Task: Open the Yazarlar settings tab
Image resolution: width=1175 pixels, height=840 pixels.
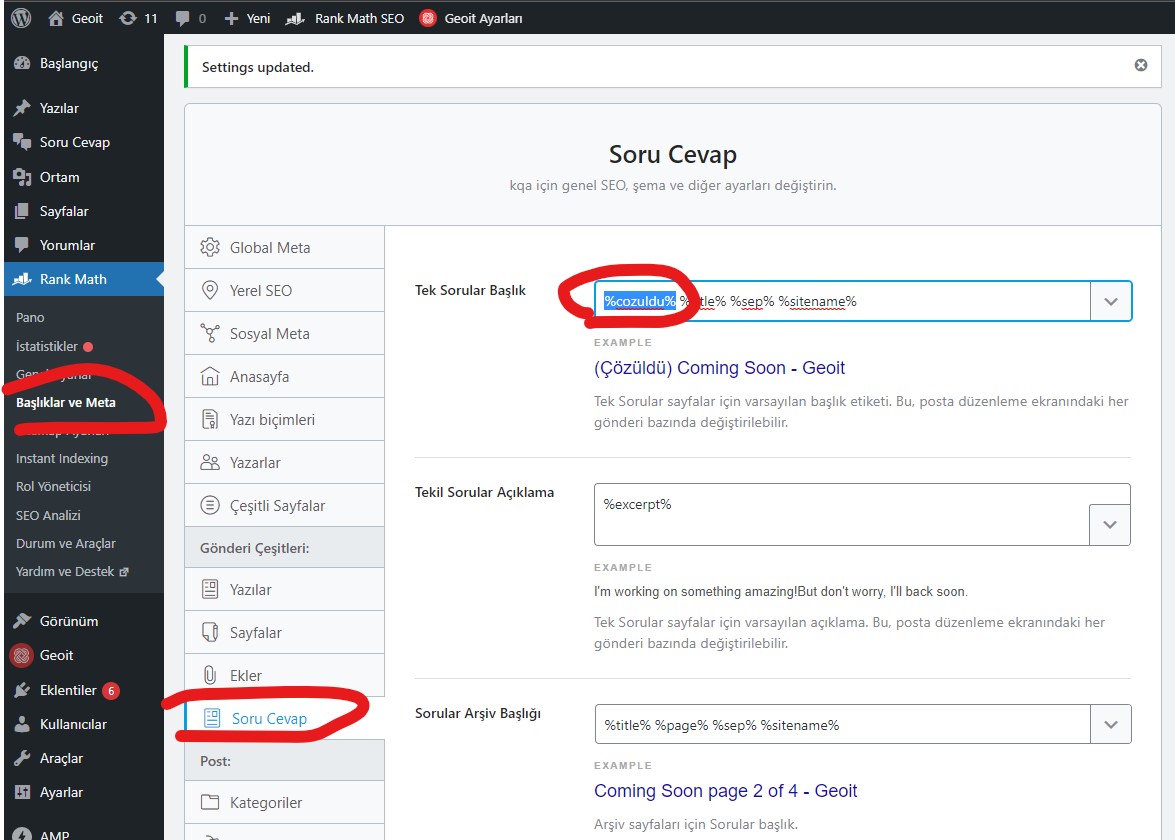Action: [x=254, y=463]
